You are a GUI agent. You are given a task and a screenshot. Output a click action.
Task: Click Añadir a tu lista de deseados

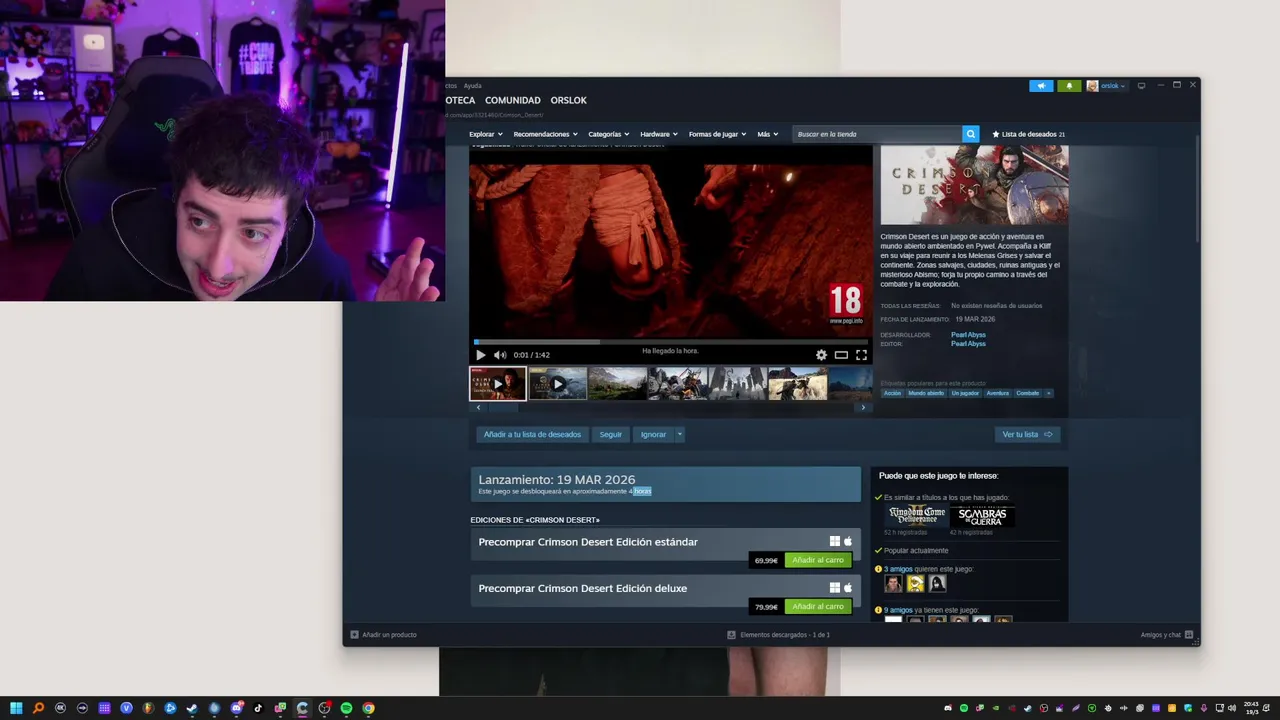532,435
